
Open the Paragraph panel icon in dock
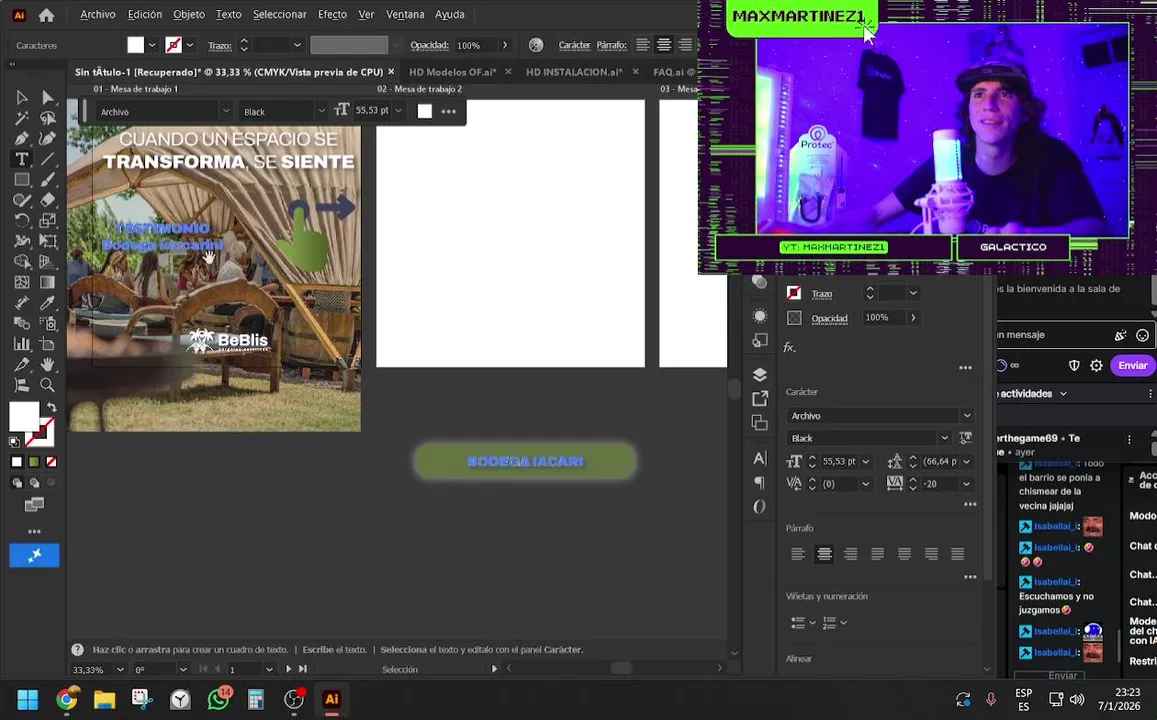tap(759, 482)
